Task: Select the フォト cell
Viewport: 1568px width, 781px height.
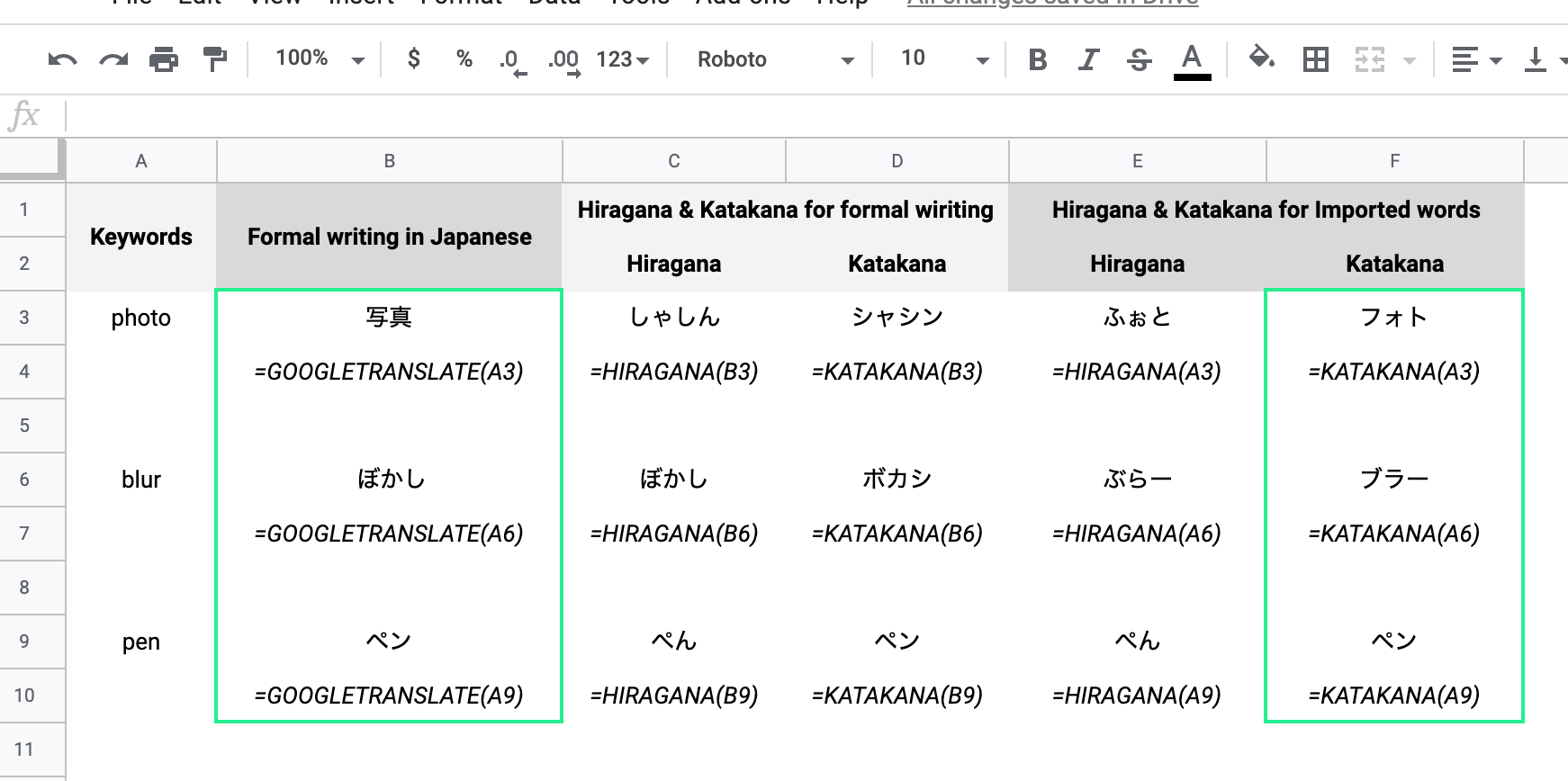Action: 1395,318
